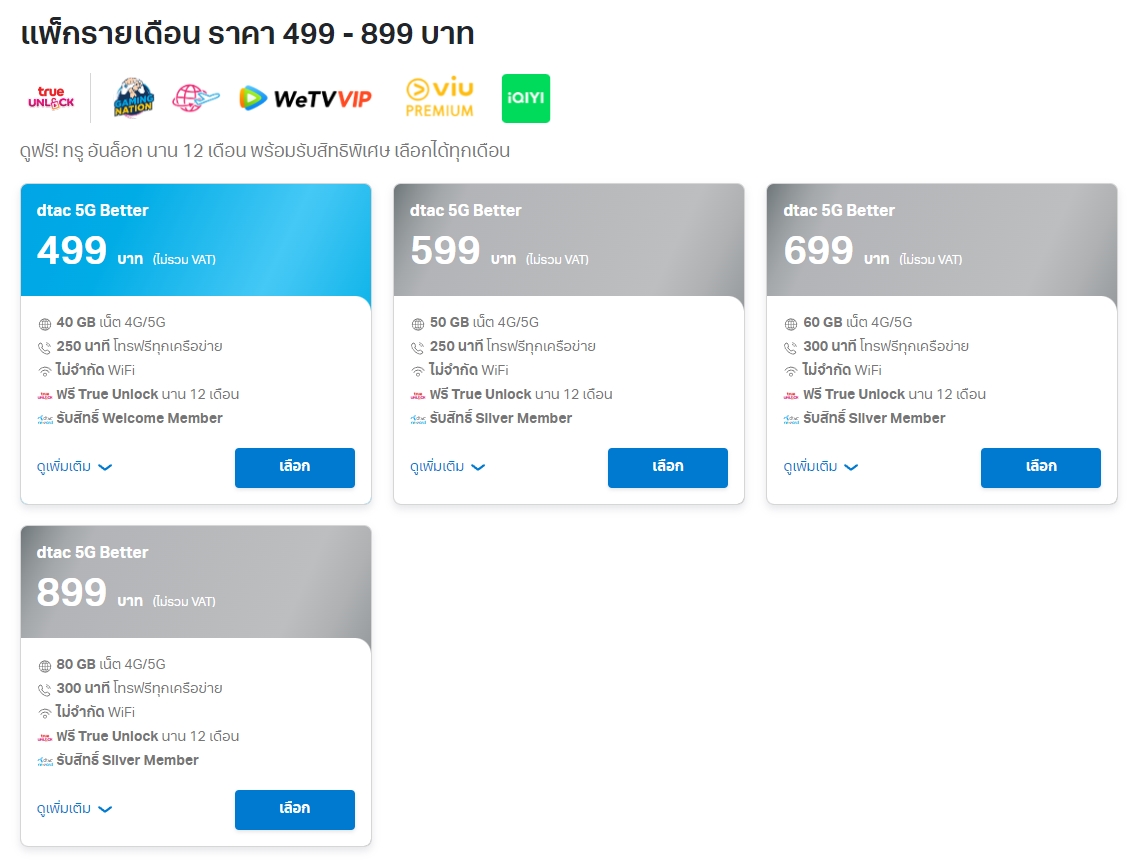The width and height of the screenshot is (1135, 865).
Task: Expand ดูเพิ่มเติม in the 599 package
Action: (x=448, y=467)
